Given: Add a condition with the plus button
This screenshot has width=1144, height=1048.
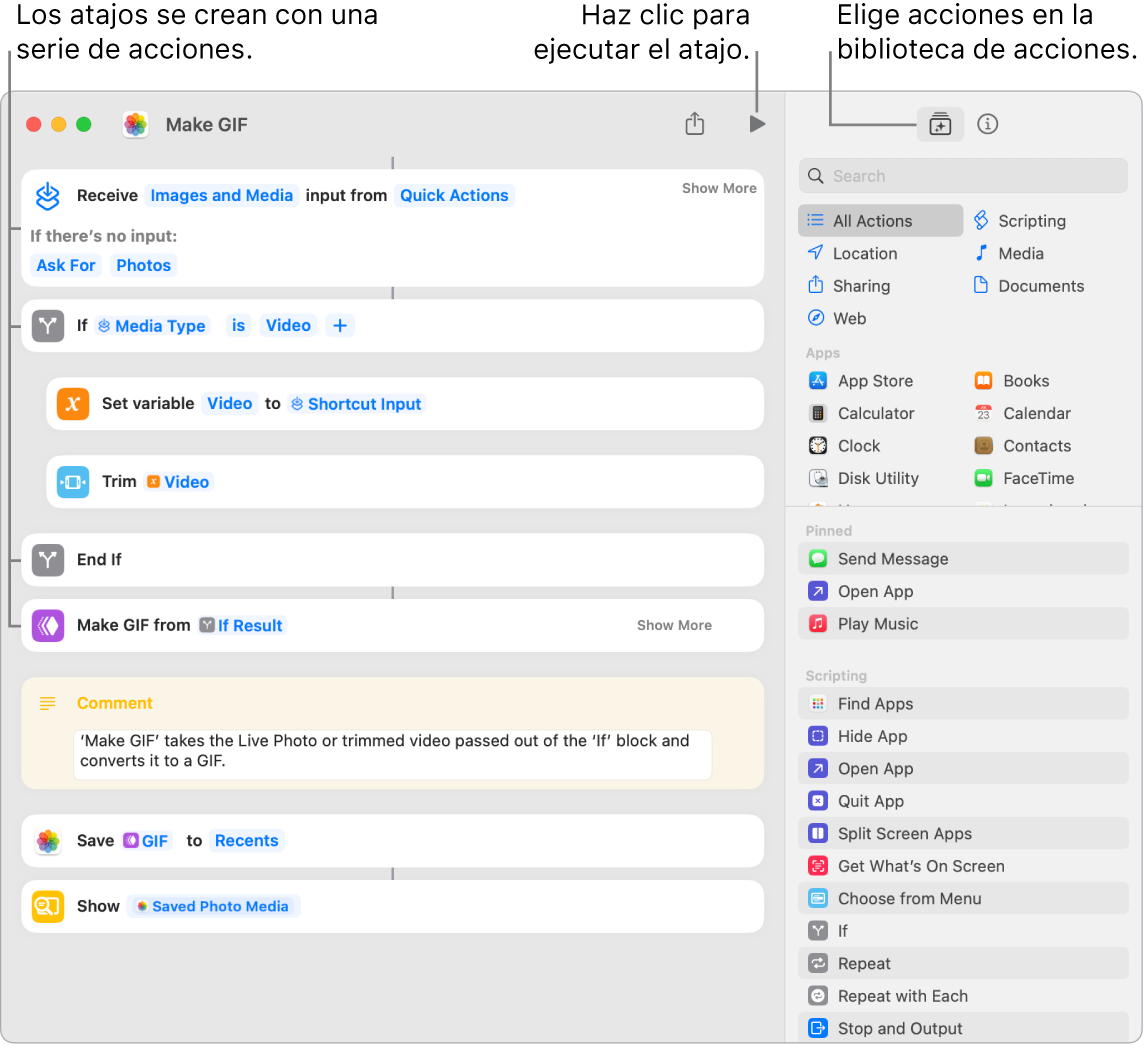Looking at the screenshot, I should (340, 325).
